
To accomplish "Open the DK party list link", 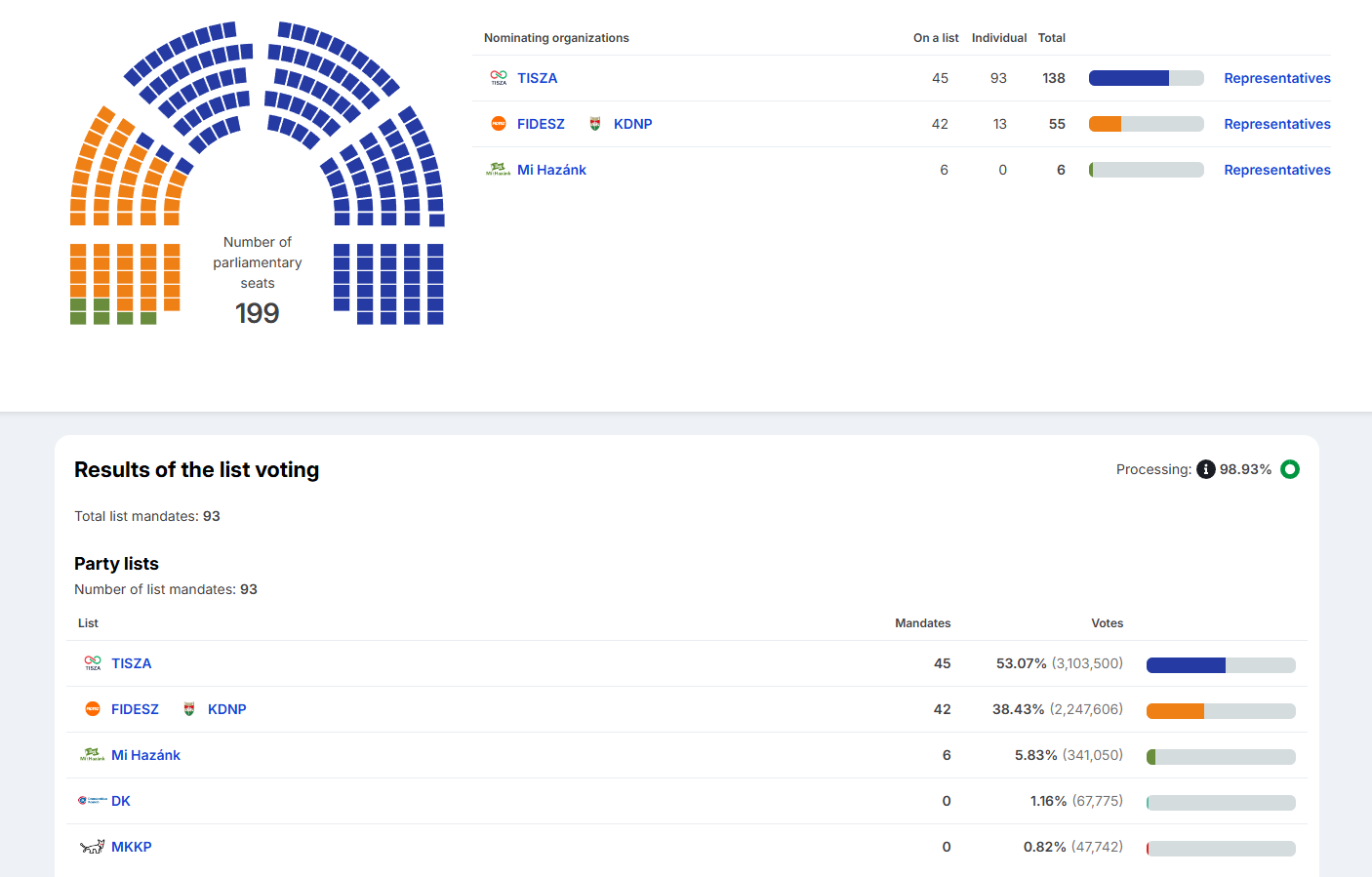I will pos(121,801).
